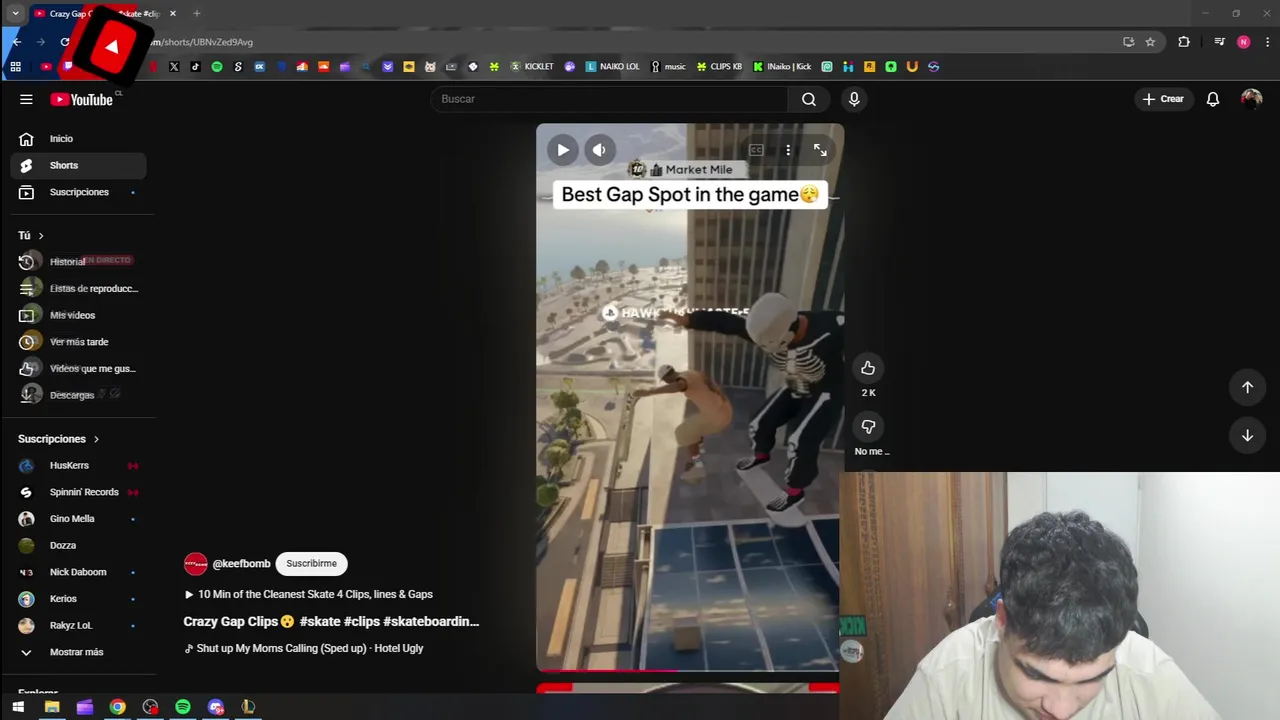The height and width of the screenshot is (720, 1280).
Task: Open the Chrome three-dot menu
Action: 1267,42
